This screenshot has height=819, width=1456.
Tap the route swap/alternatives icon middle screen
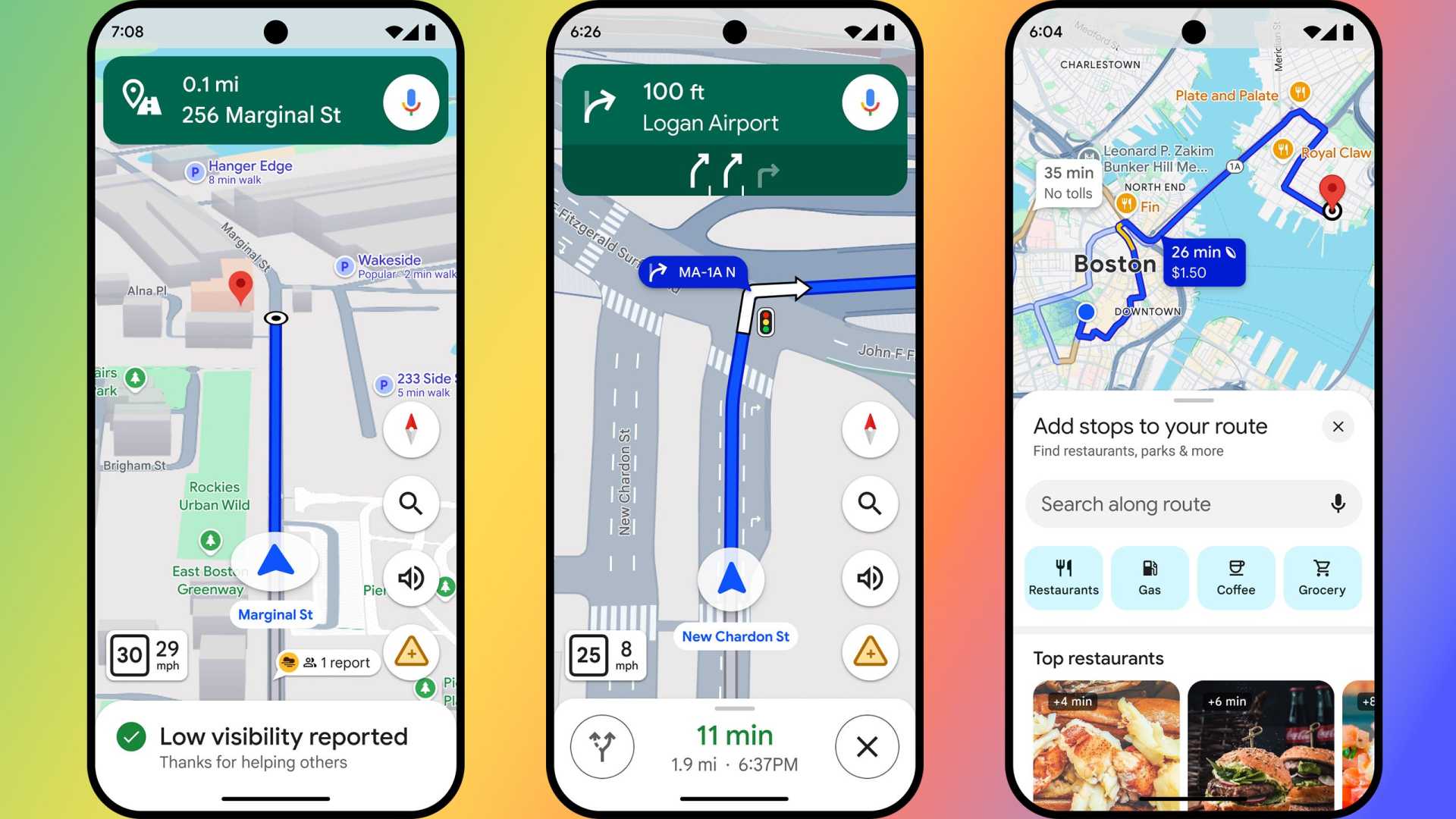pyautogui.click(x=602, y=746)
